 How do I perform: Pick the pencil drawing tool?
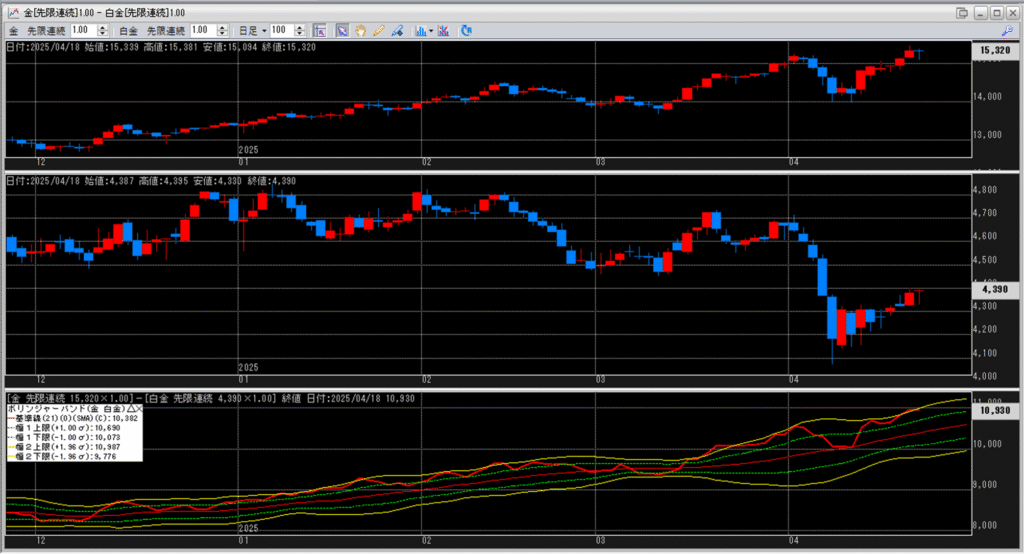coord(379,31)
